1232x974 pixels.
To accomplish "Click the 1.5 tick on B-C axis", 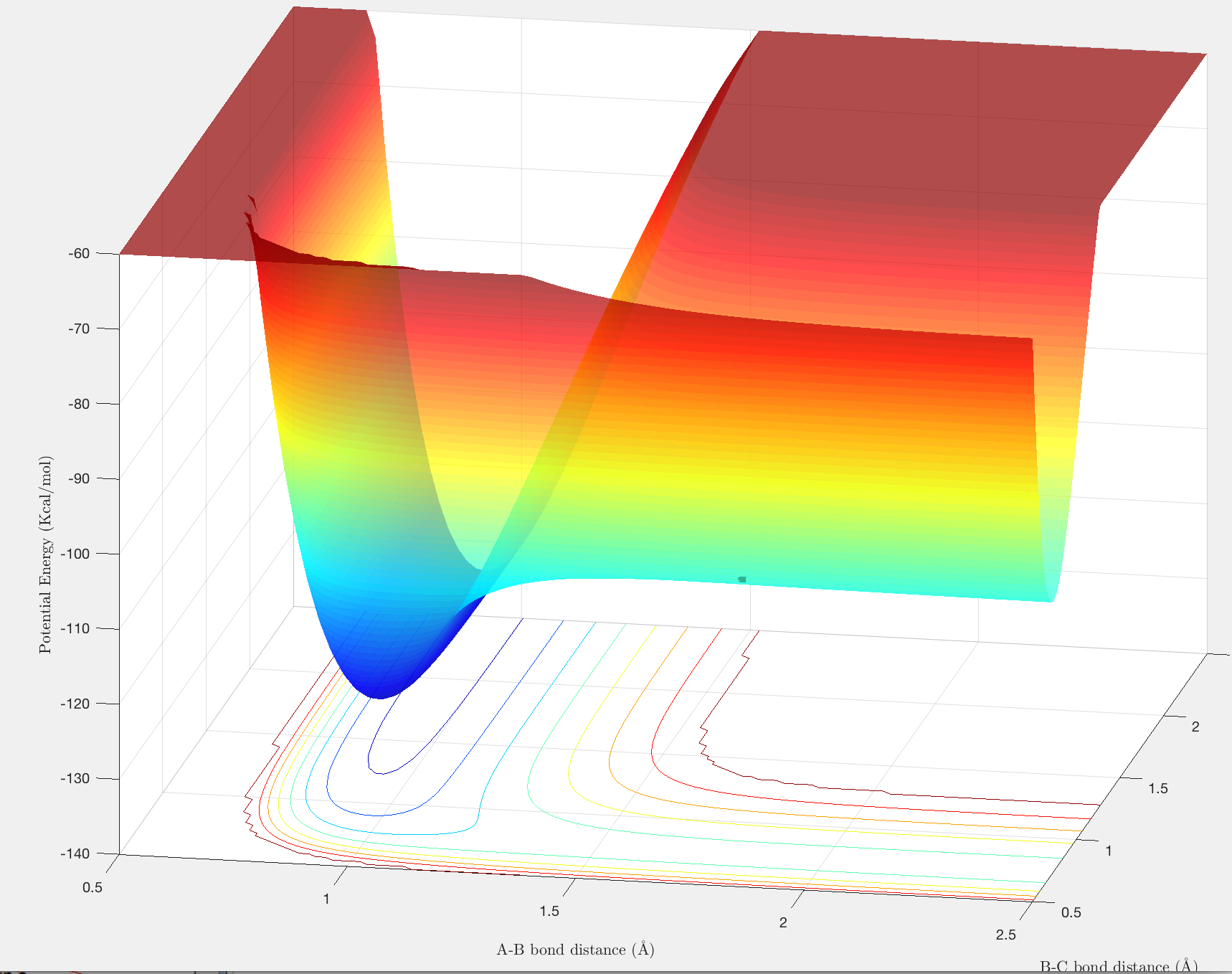I will 1158,788.
